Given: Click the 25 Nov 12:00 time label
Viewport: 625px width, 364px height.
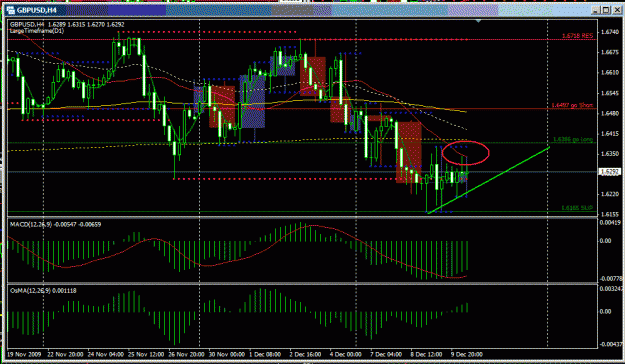Looking at the screenshot, I should click(146, 354).
